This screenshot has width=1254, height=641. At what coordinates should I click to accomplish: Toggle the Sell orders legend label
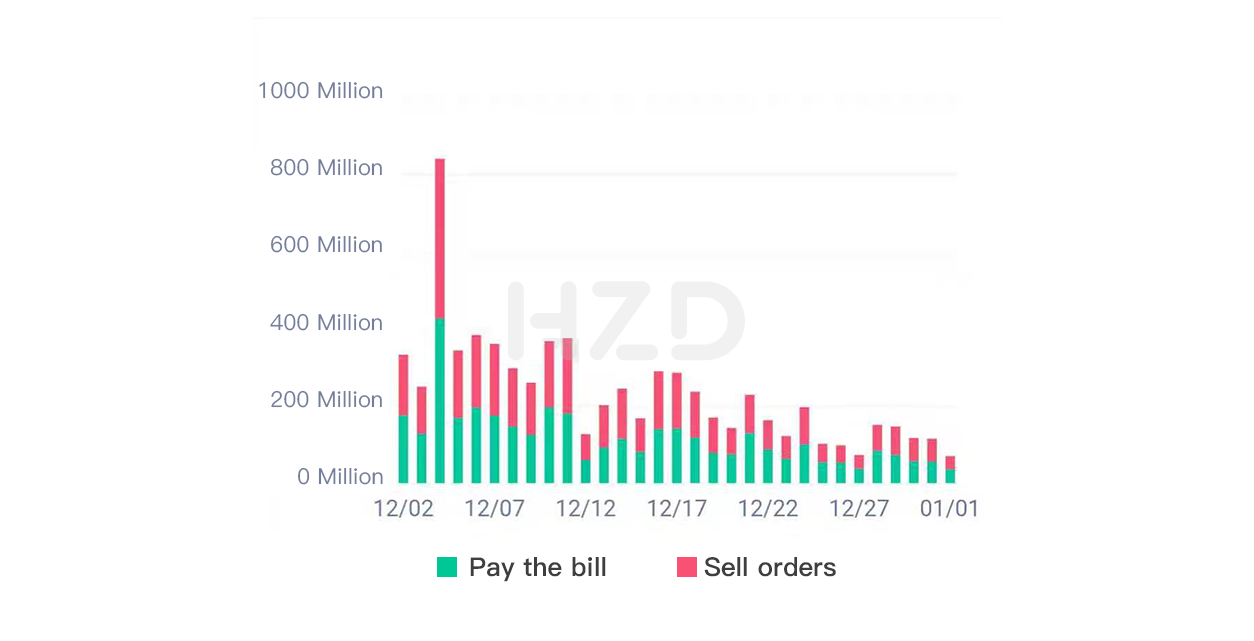coord(769,568)
